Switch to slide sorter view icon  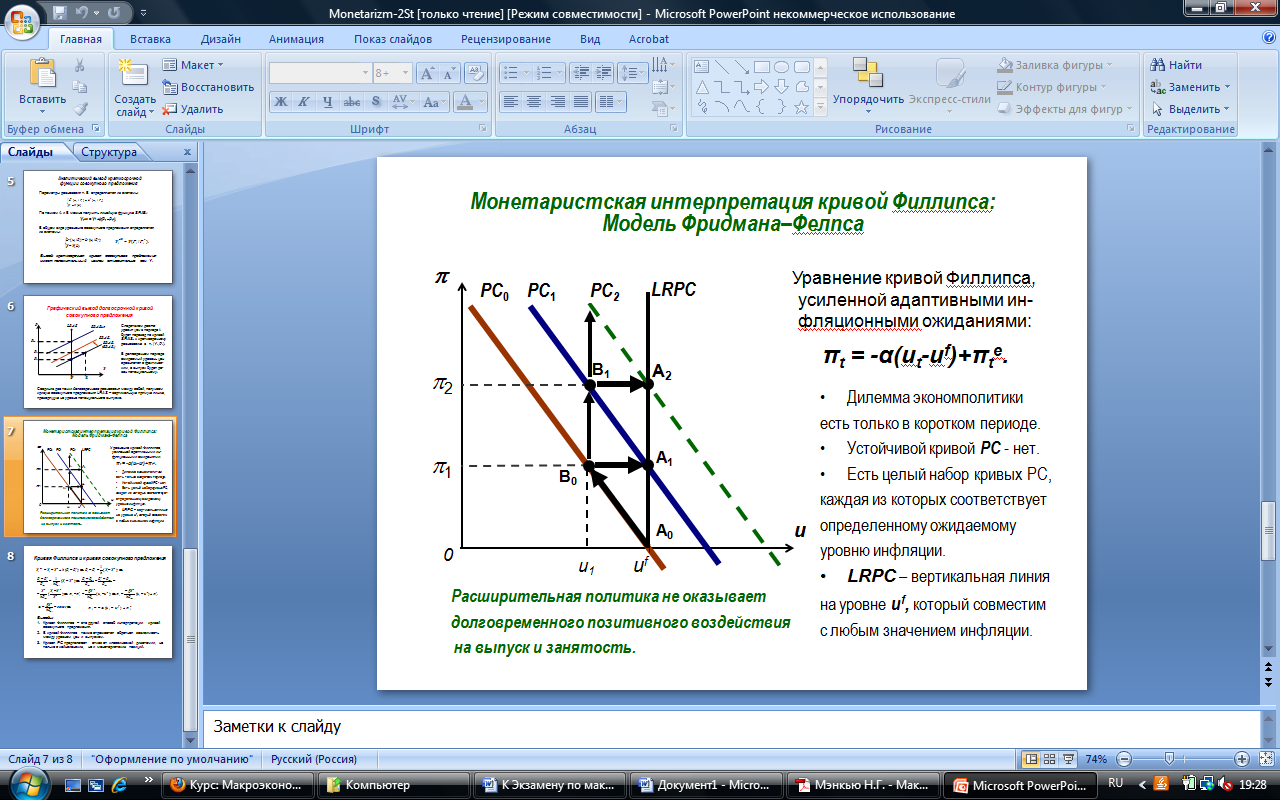coord(1052,759)
